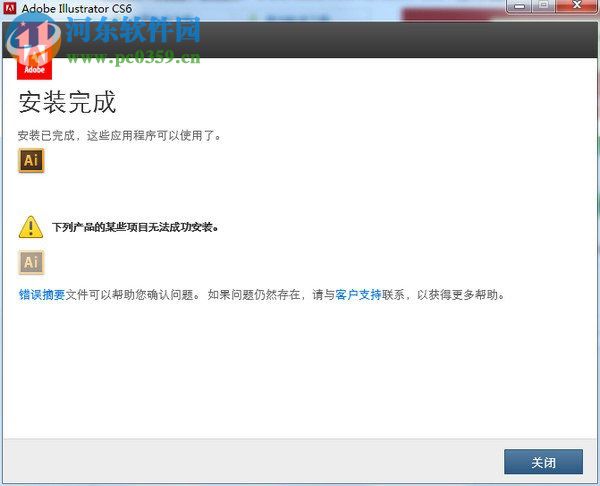Open the 错误摘要 link

pyautogui.click(x=42, y=295)
